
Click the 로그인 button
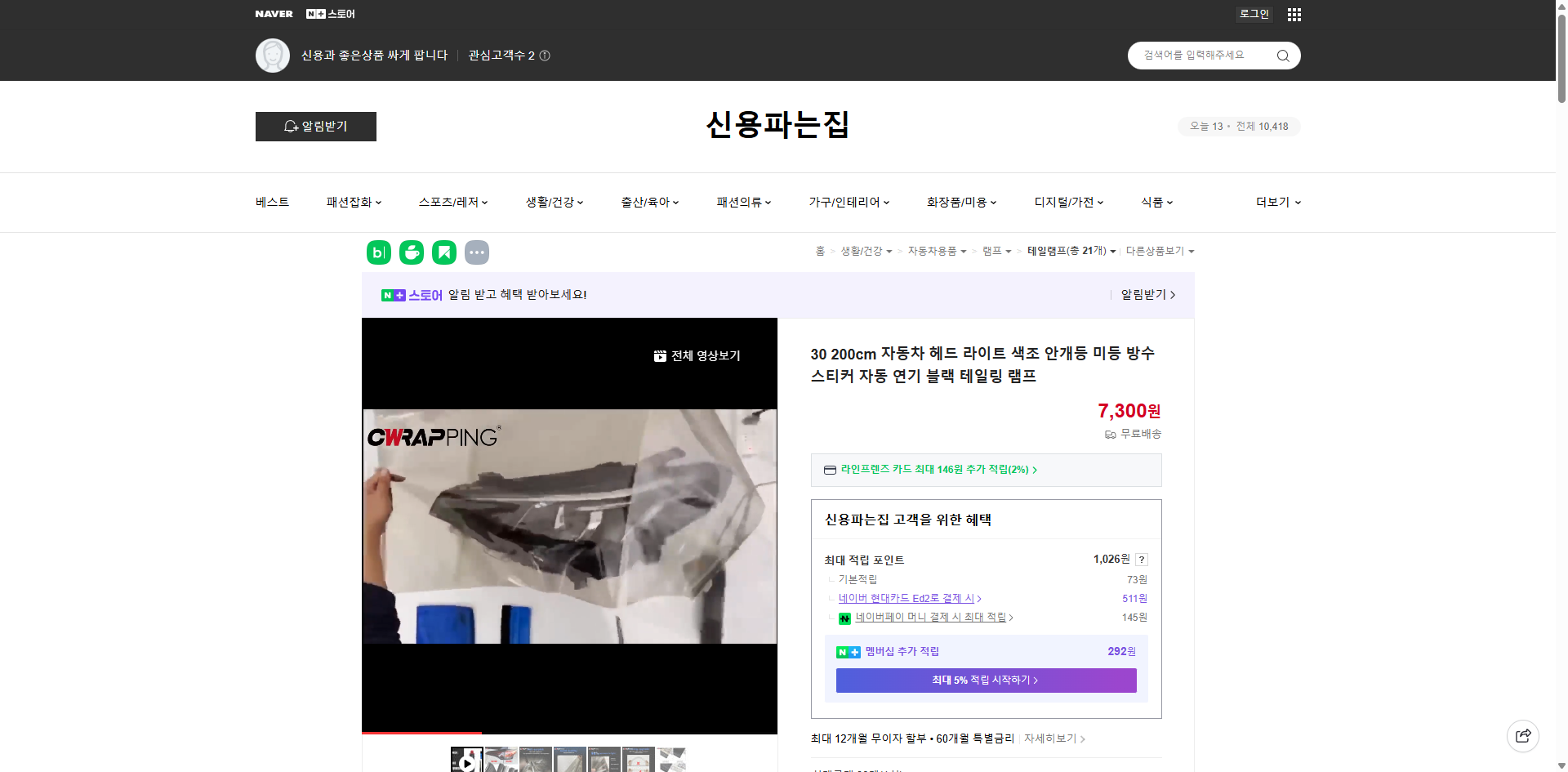coord(1254,14)
